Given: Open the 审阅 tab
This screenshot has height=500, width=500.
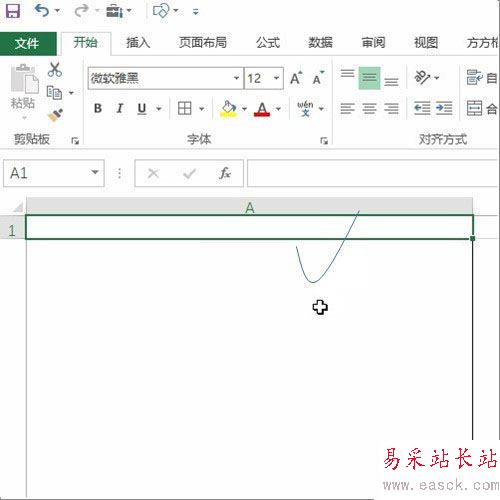Looking at the screenshot, I should tap(373, 43).
